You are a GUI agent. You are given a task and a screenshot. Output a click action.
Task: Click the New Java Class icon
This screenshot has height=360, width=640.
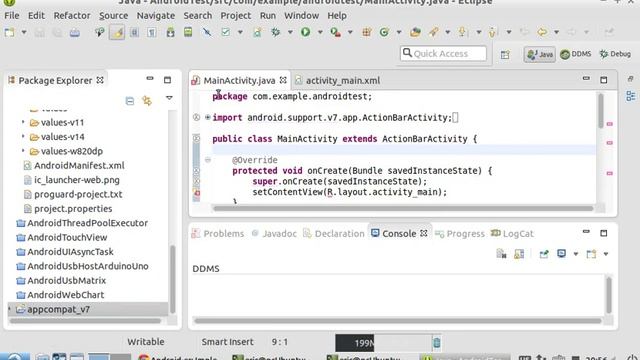384,32
